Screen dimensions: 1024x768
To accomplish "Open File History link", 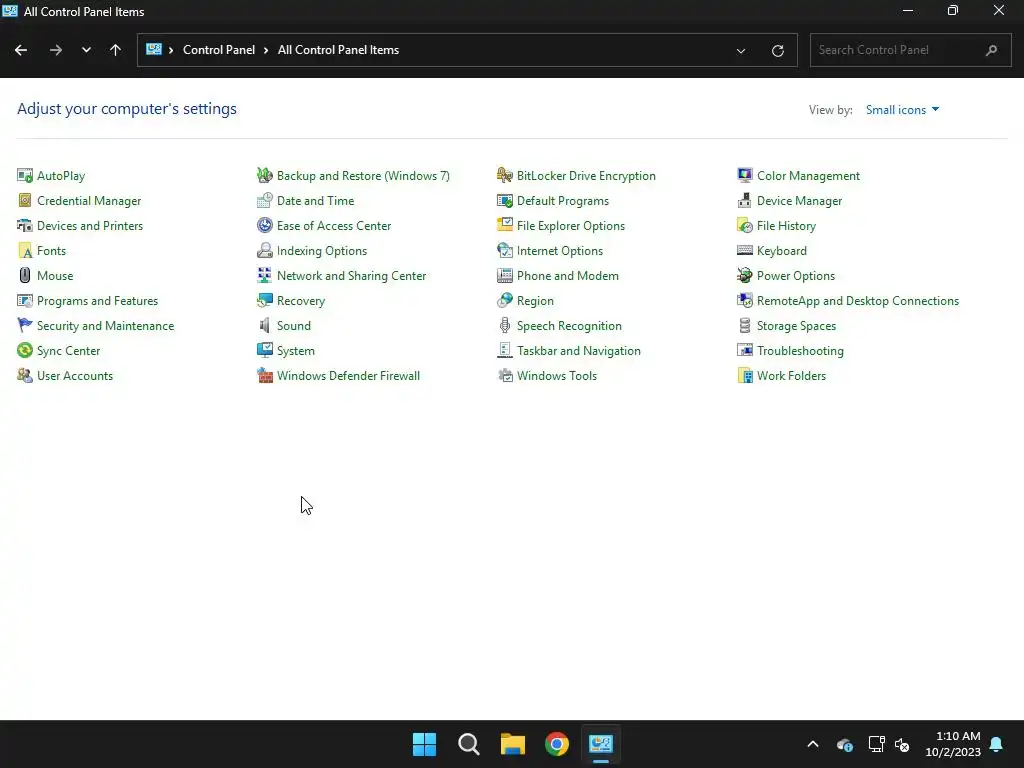I will (x=786, y=226).
